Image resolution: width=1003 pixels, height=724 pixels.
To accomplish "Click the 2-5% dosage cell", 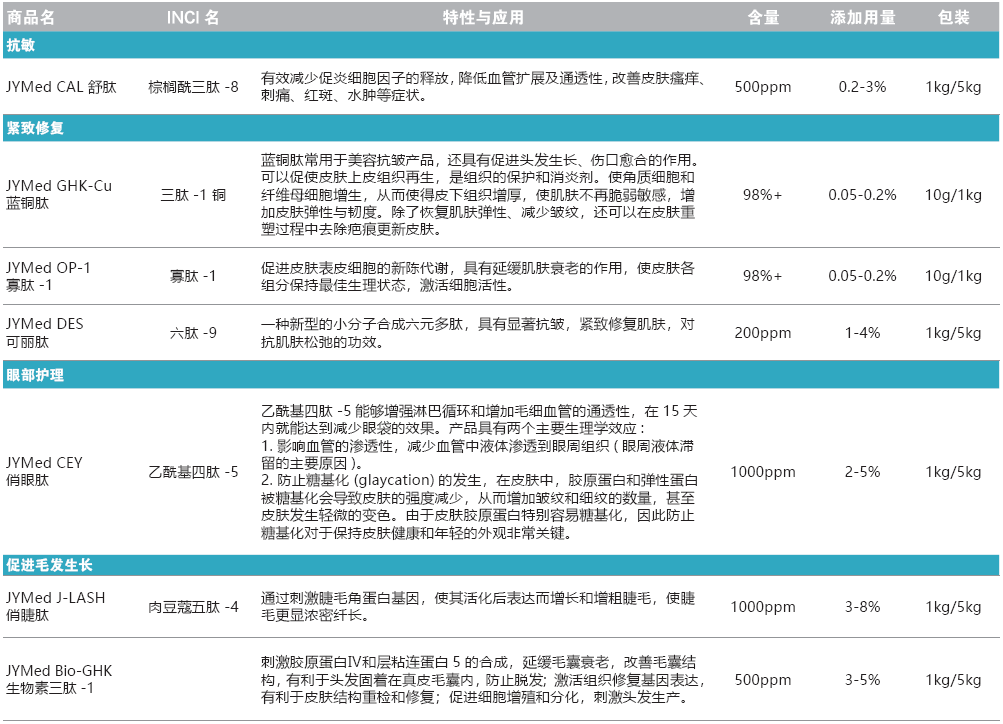I will [x=862, y=472].
